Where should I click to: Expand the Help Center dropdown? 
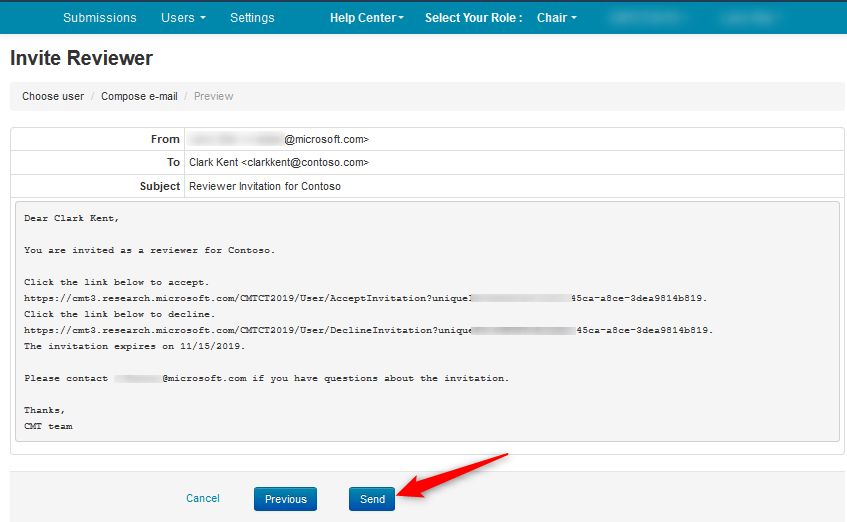tap(367, 18)
